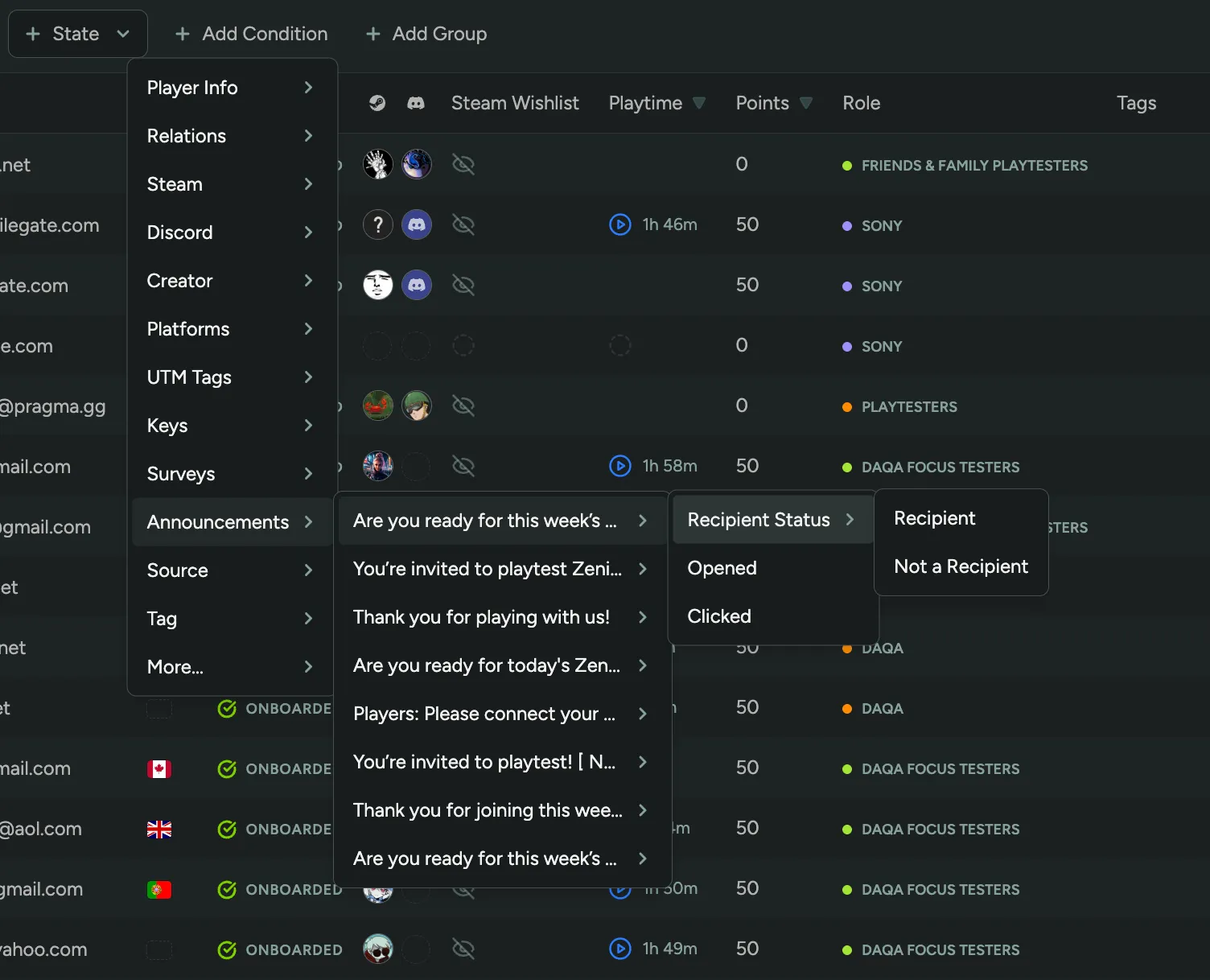This screenshot has height=980, width=1210.
Task: Sort by the Playtime column arrow
Action: coord(699,103)
